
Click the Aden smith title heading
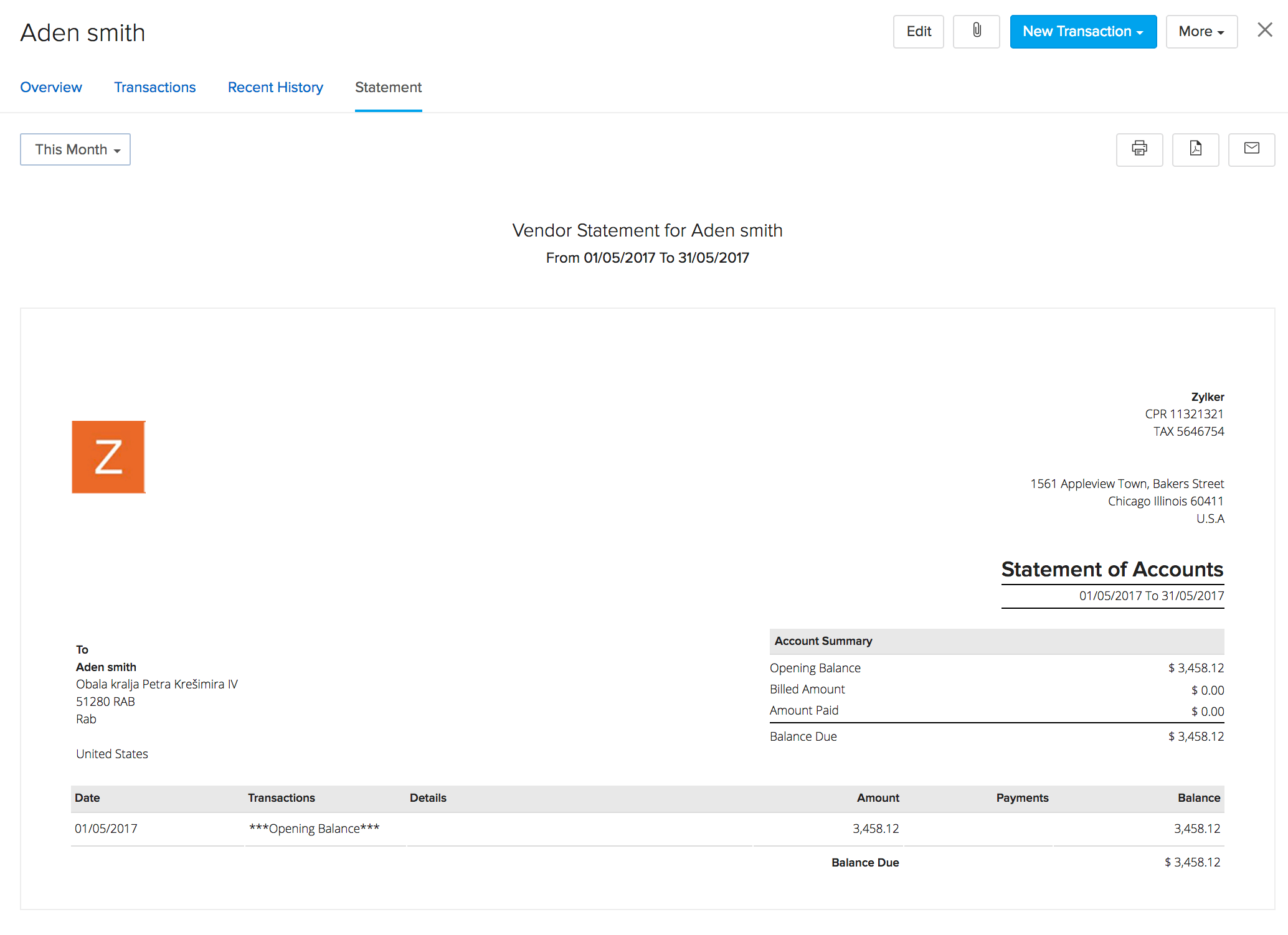pyautogui.click(x=83, y=33)
